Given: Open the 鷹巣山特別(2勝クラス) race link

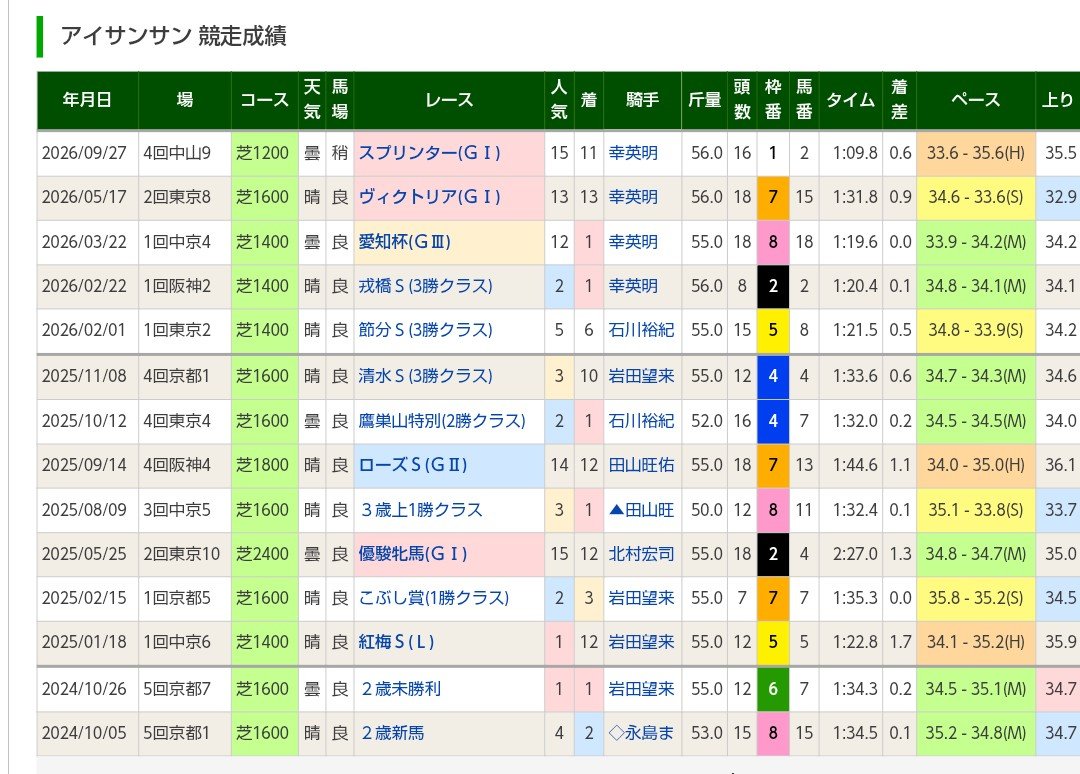Looking at the screenshot, I should (442, 421).
